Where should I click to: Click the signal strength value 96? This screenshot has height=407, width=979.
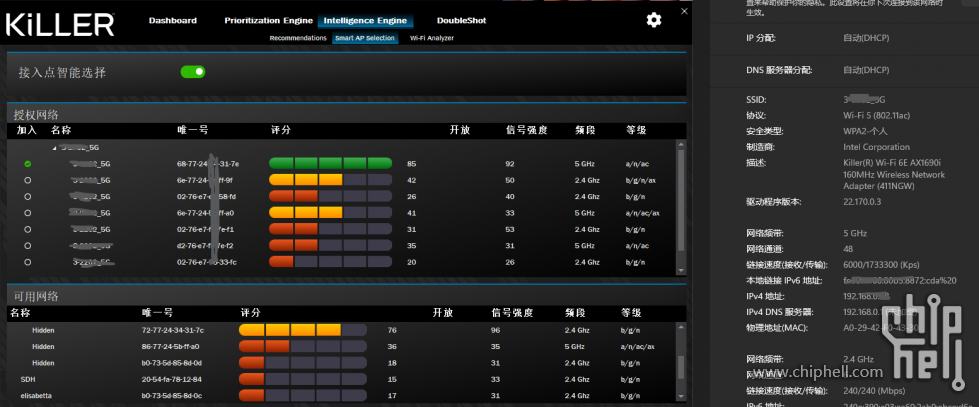(496, 330)
